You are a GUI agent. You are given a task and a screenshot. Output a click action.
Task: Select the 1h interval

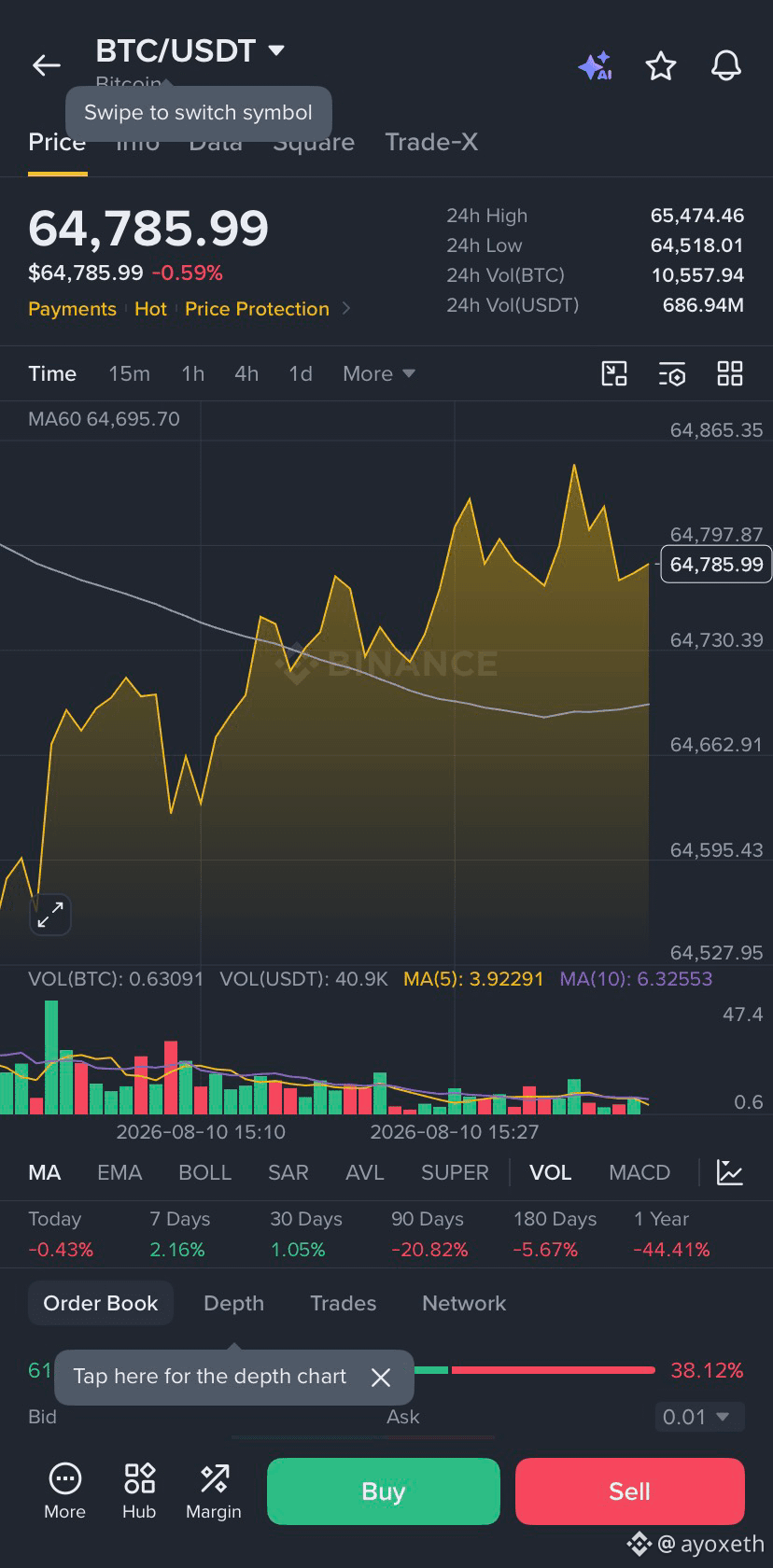pos(192,374)
